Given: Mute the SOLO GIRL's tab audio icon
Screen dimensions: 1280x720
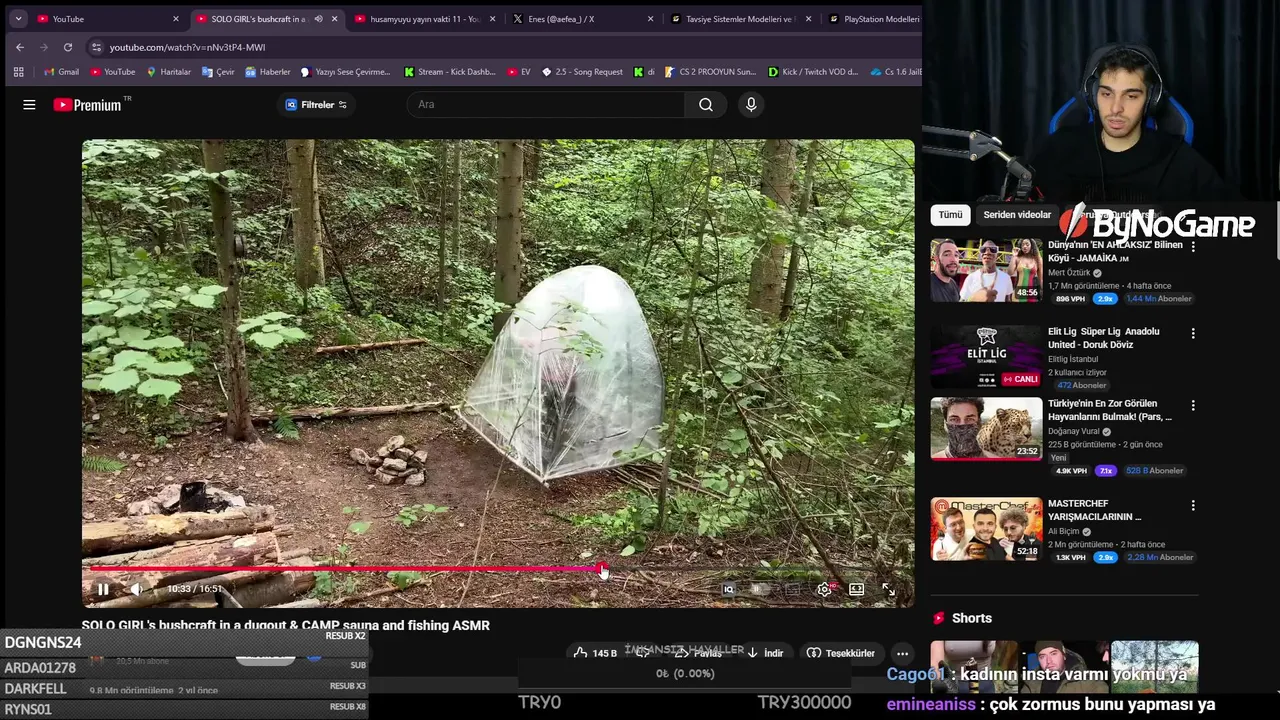Looking at the screenshot, I should tap(318, 19).
